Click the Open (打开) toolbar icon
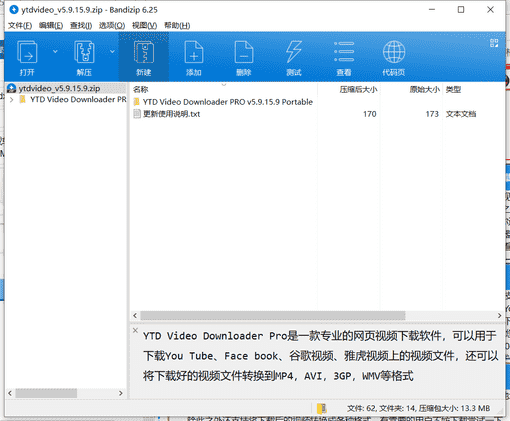 click(x=27, y=52)
